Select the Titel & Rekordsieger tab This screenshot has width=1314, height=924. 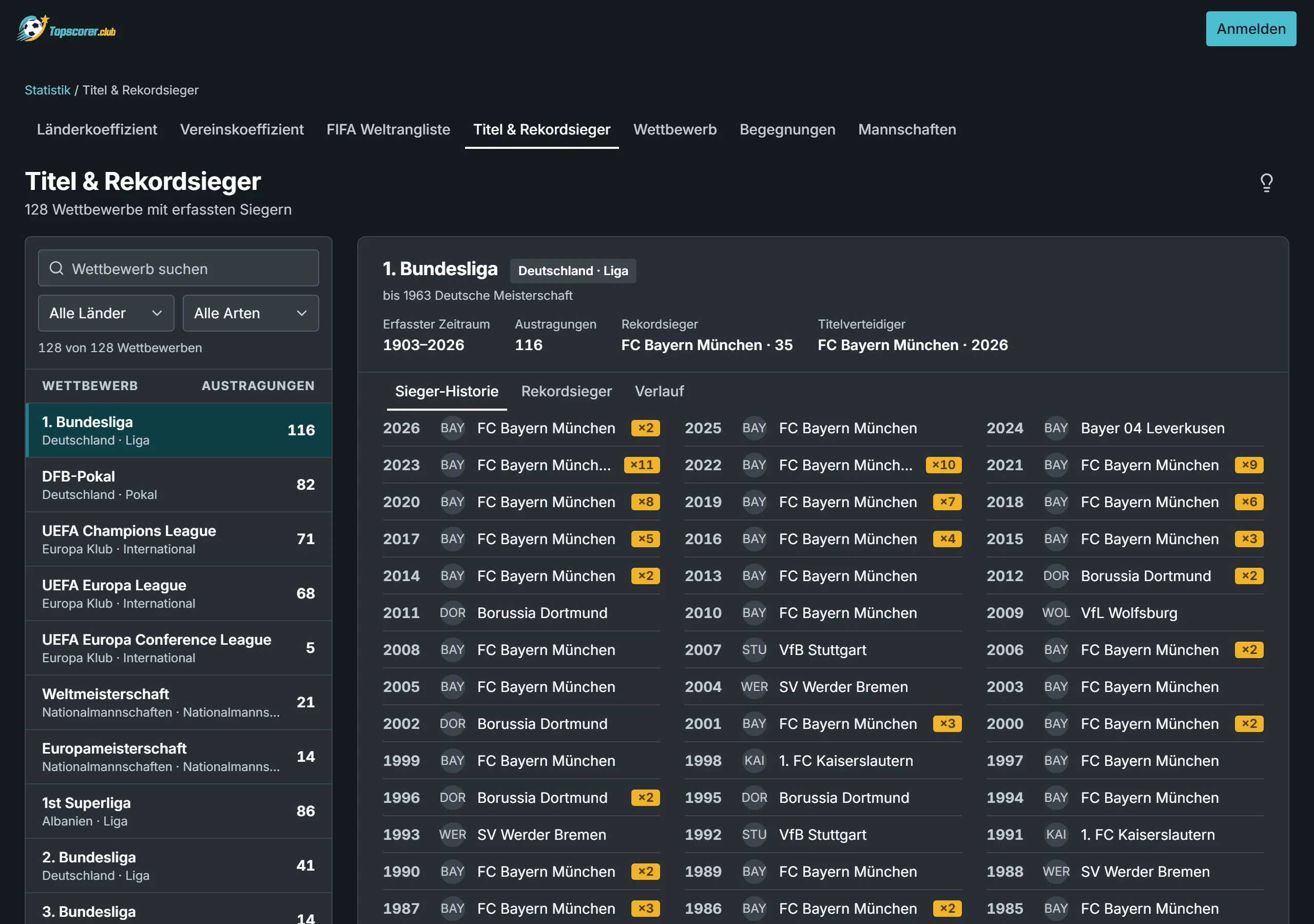tap(542, 129)
